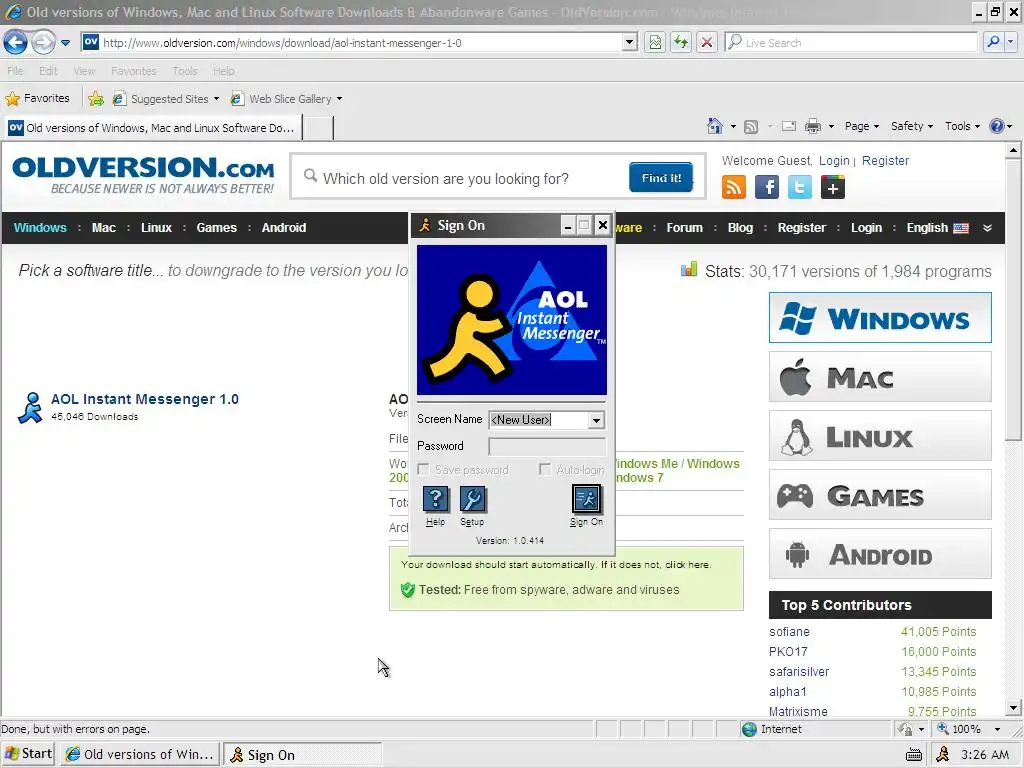Screen dimensions: 1024x768
Task: Open the Safety menu dropdown
Action: click(912, 126)
